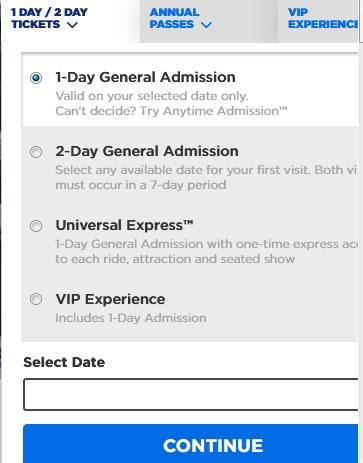Click the blue CONTINUE button

191,444
